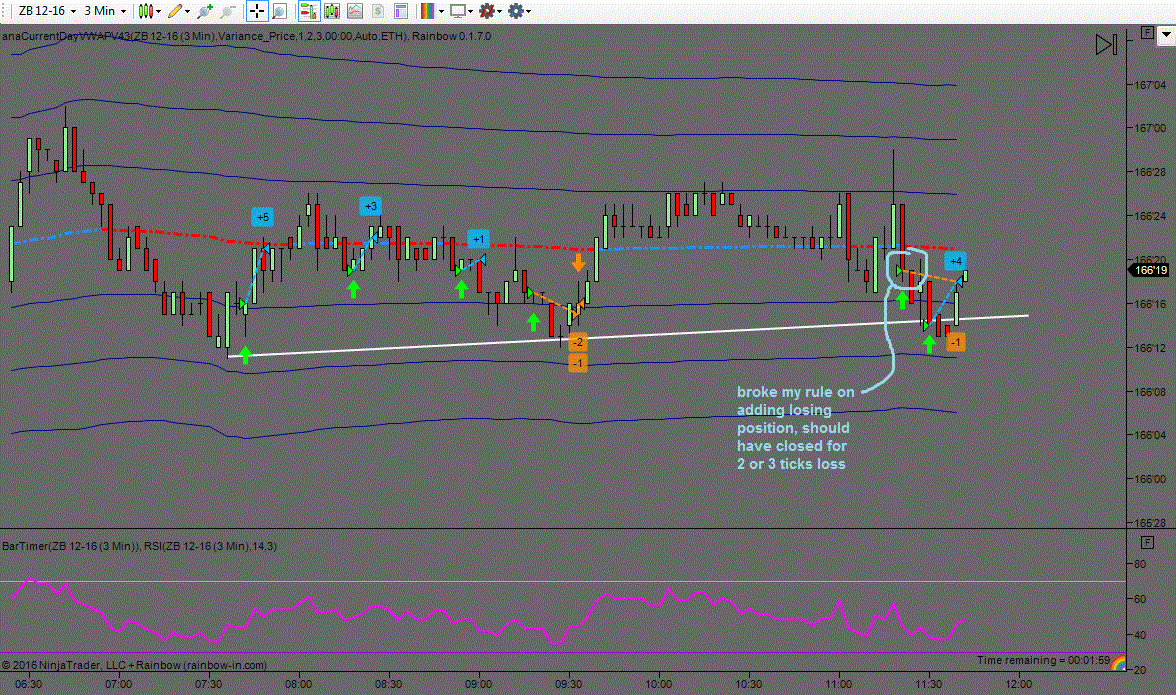
Task: Select the 'broke my rule' text annotation
Action: [795, 427]
